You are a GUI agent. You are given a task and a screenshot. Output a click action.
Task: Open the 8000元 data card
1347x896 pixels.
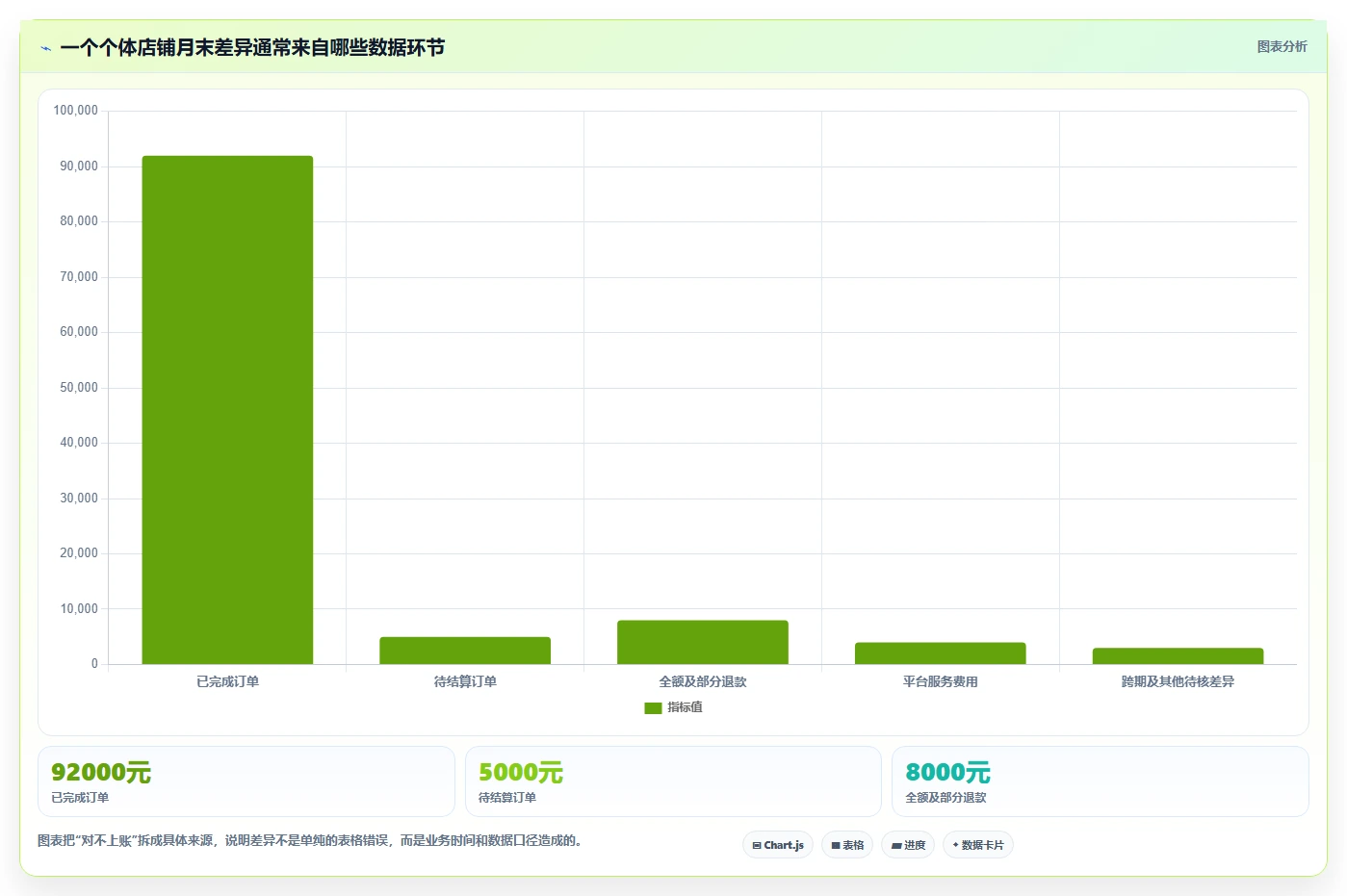[1101, 781]
